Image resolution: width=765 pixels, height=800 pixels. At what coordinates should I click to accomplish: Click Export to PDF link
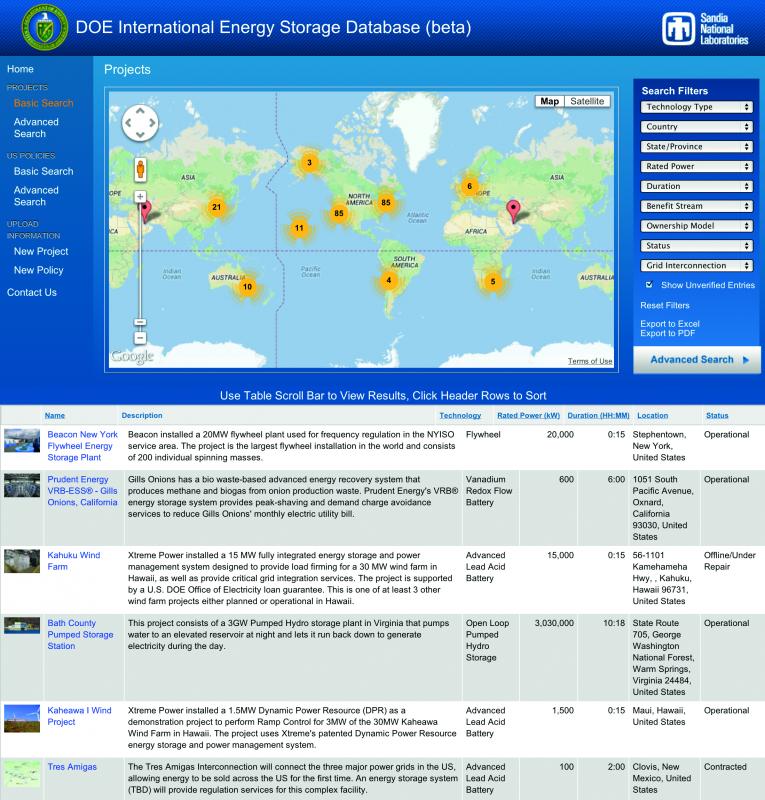[668, 334]
